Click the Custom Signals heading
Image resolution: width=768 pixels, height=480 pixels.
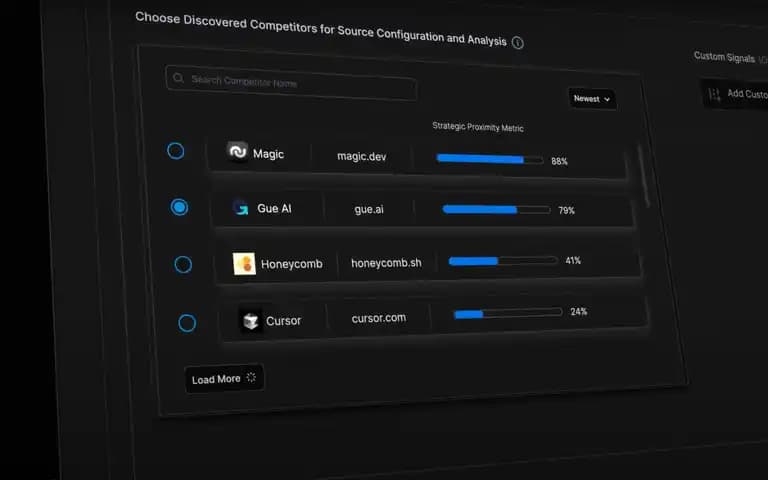coord(724,57)
